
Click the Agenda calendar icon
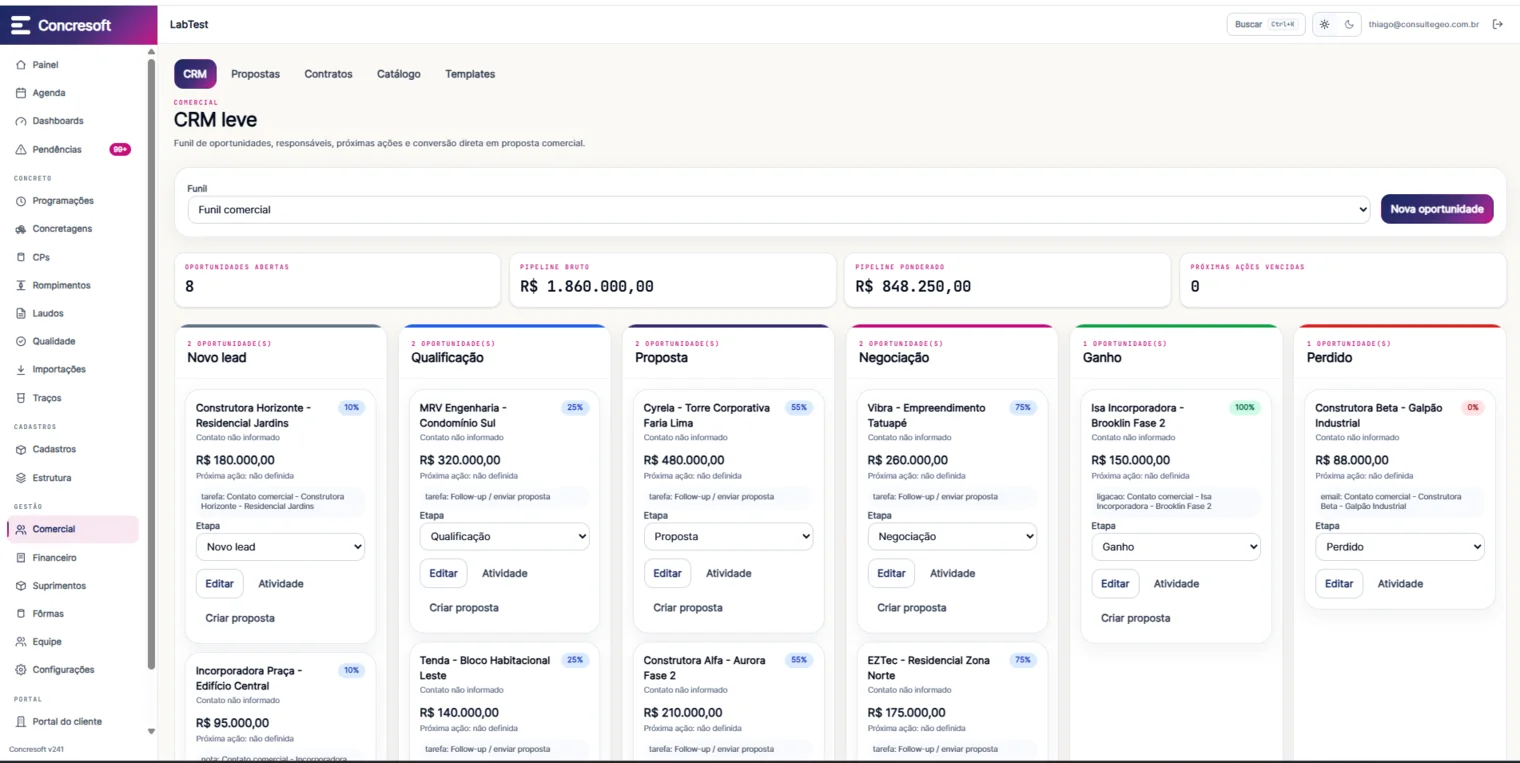pyautogui.click(x=21, y=93)
